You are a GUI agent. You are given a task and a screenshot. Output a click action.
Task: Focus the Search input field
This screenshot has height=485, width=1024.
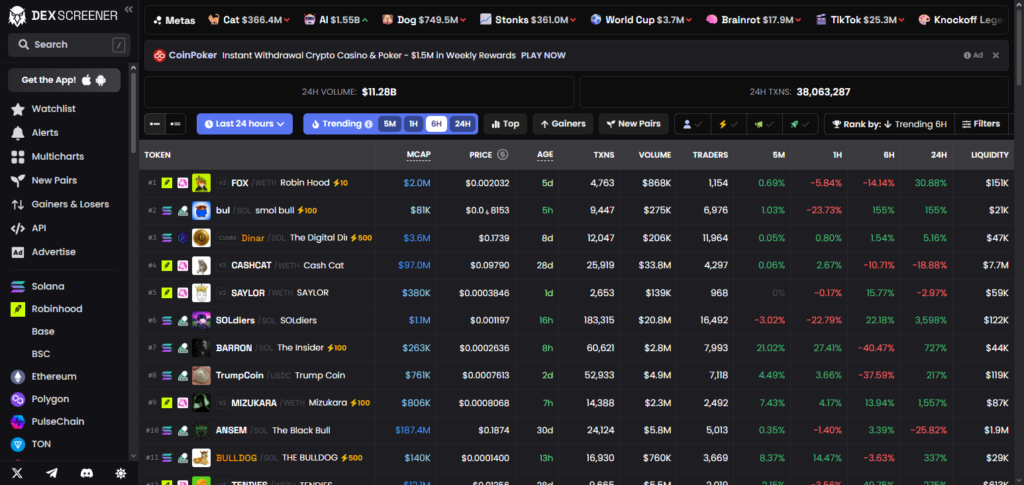[69, 44]
